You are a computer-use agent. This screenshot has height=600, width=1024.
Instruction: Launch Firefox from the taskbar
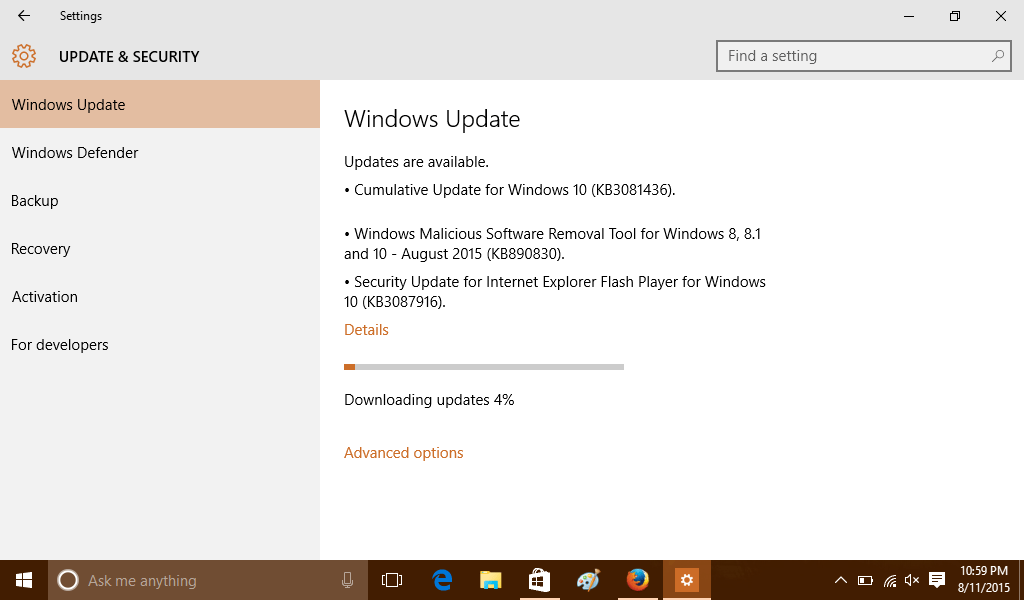click(638, 580)
